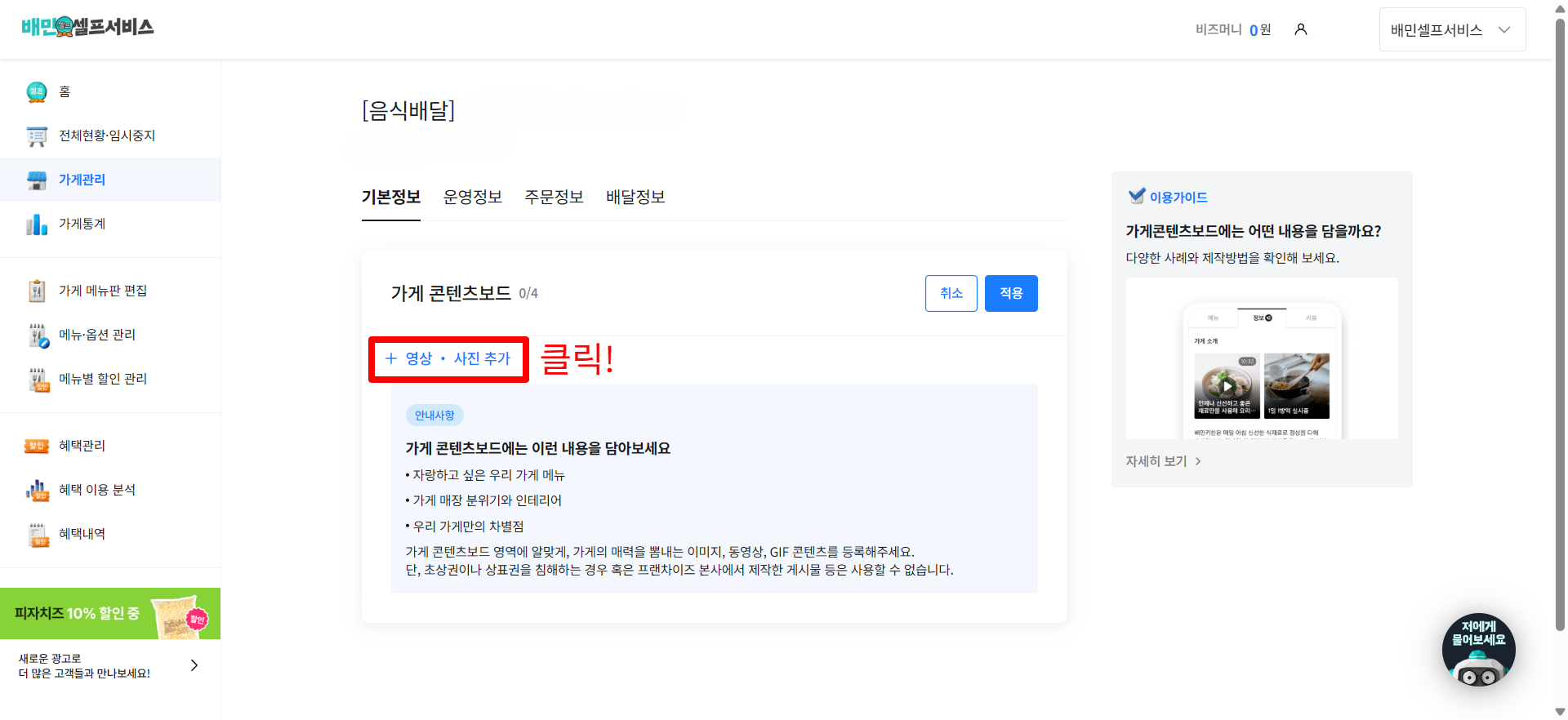Click the plus icon for 영상 추가
This screenshot has height=720, width=1568.
tap(390, 358)
